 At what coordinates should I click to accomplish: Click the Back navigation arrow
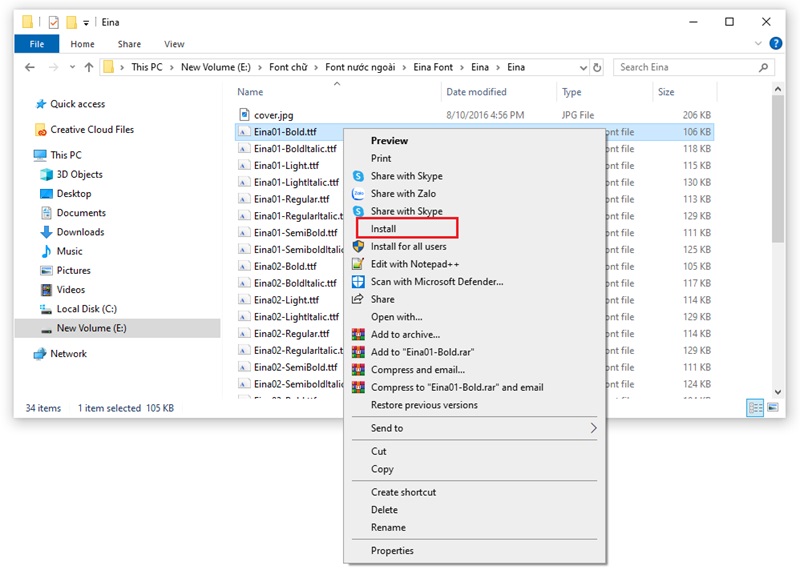click(30, 67)
